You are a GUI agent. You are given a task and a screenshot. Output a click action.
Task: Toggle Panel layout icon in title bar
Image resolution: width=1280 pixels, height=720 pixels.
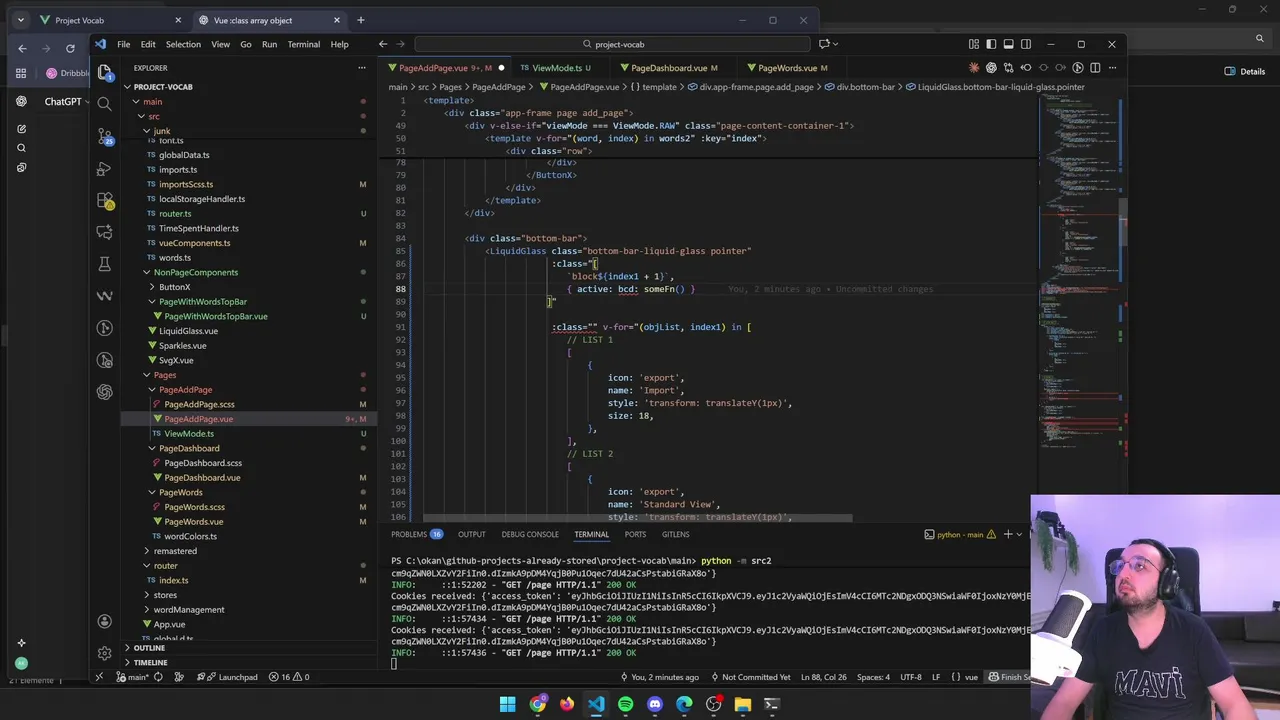pos(1008,44)
